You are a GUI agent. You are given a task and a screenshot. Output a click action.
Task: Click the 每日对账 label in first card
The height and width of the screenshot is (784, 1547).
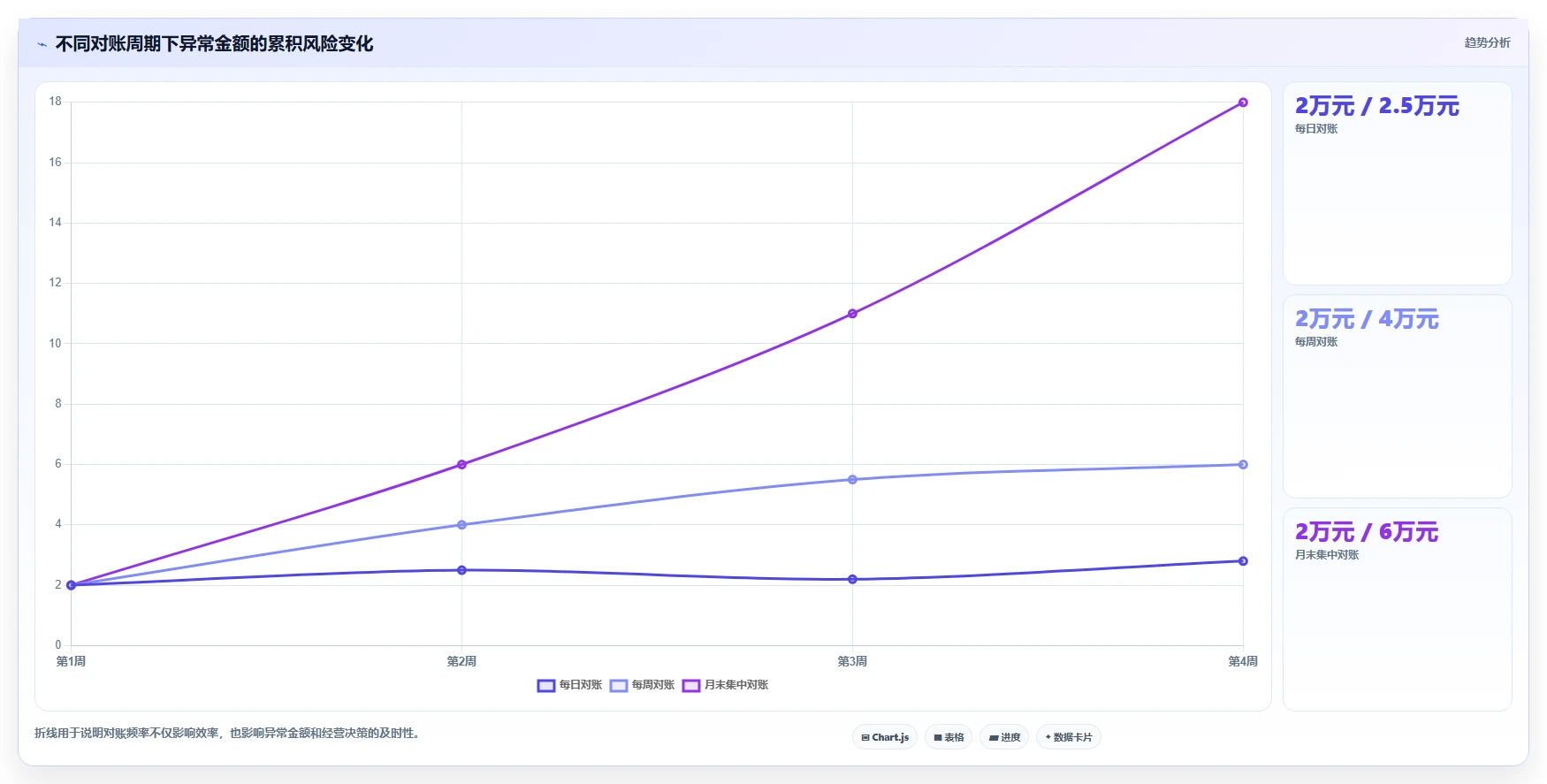click(1316, 129)
